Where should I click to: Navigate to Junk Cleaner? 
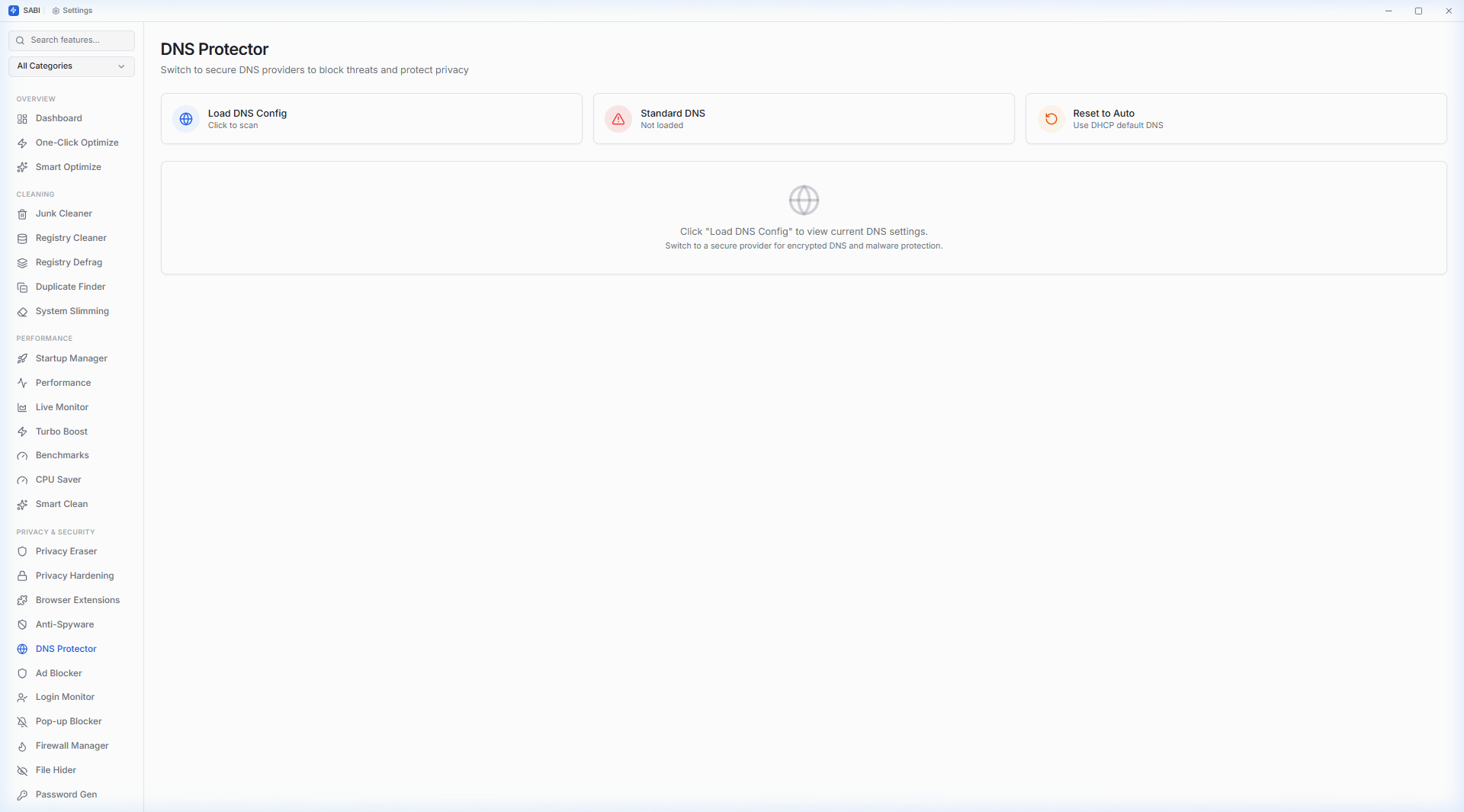point(63,213)
